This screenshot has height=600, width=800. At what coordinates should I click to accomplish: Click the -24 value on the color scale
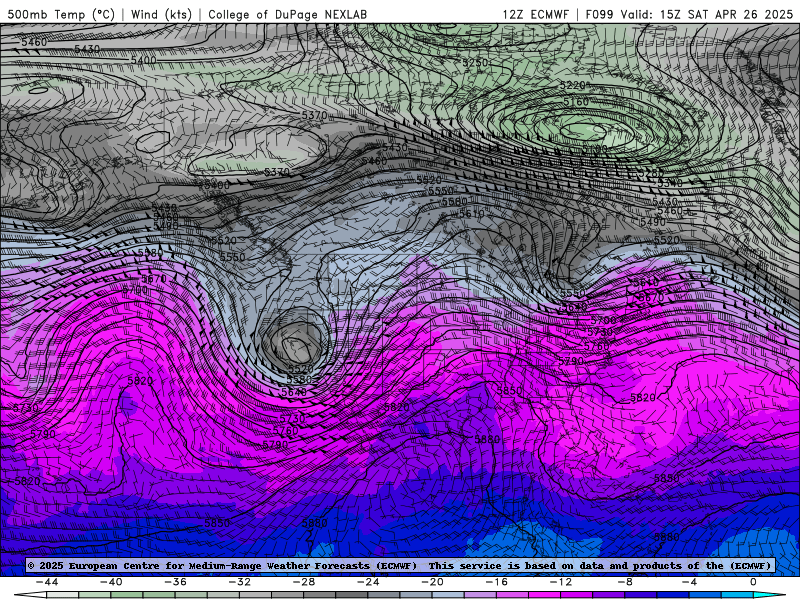pos(368,582)
